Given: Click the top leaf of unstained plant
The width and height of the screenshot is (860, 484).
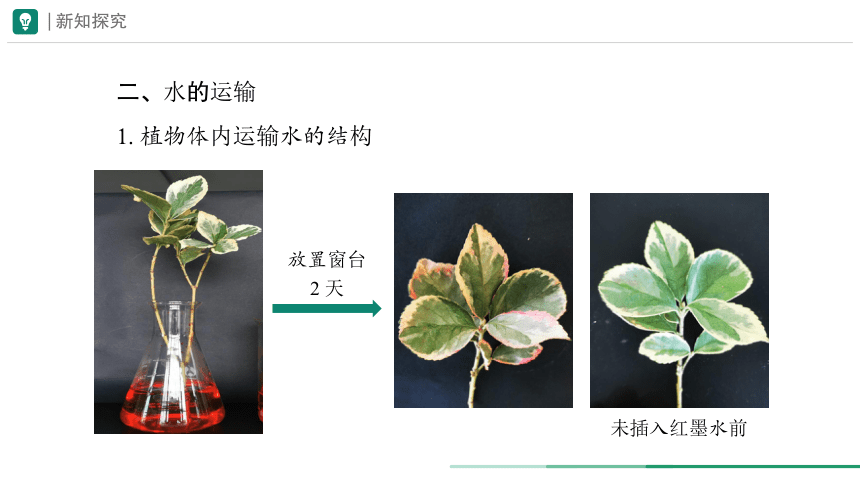Looking at the screenshot, I should coord(669,258).
